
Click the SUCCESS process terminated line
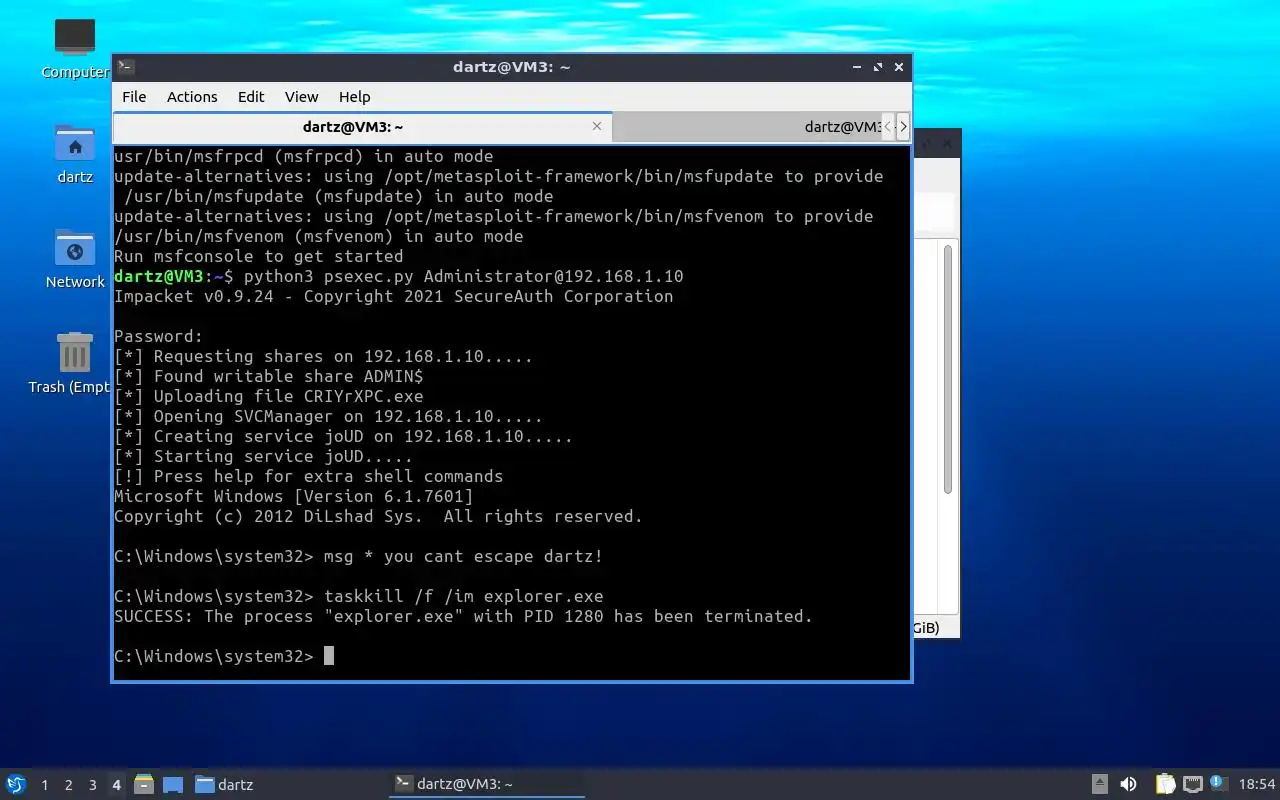[463, 616]
